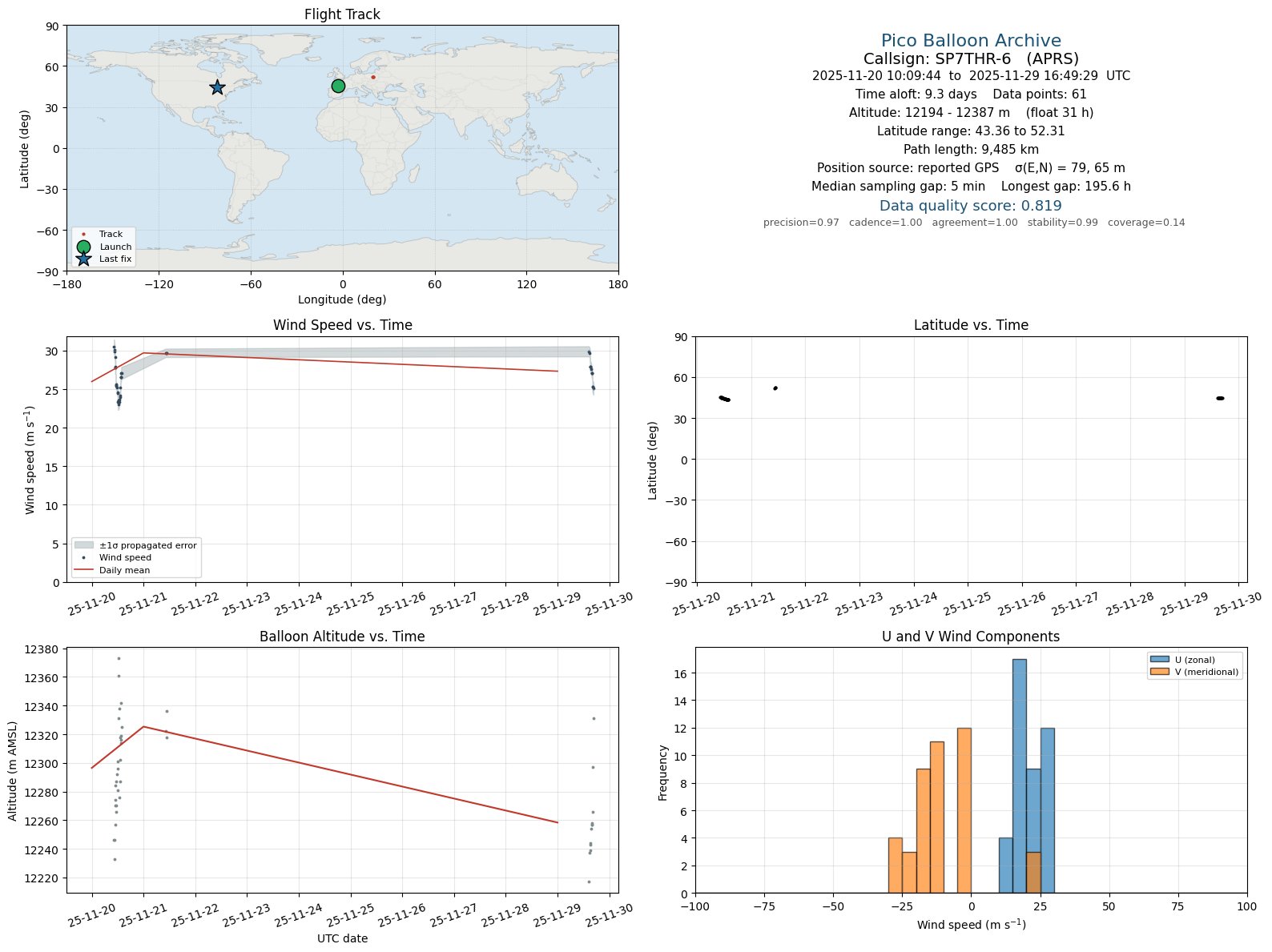Screen dimensions: 1272x952
Task: Click the Path length: 9,485 km line
Action: pyautogui.click(x=971, y=150)
